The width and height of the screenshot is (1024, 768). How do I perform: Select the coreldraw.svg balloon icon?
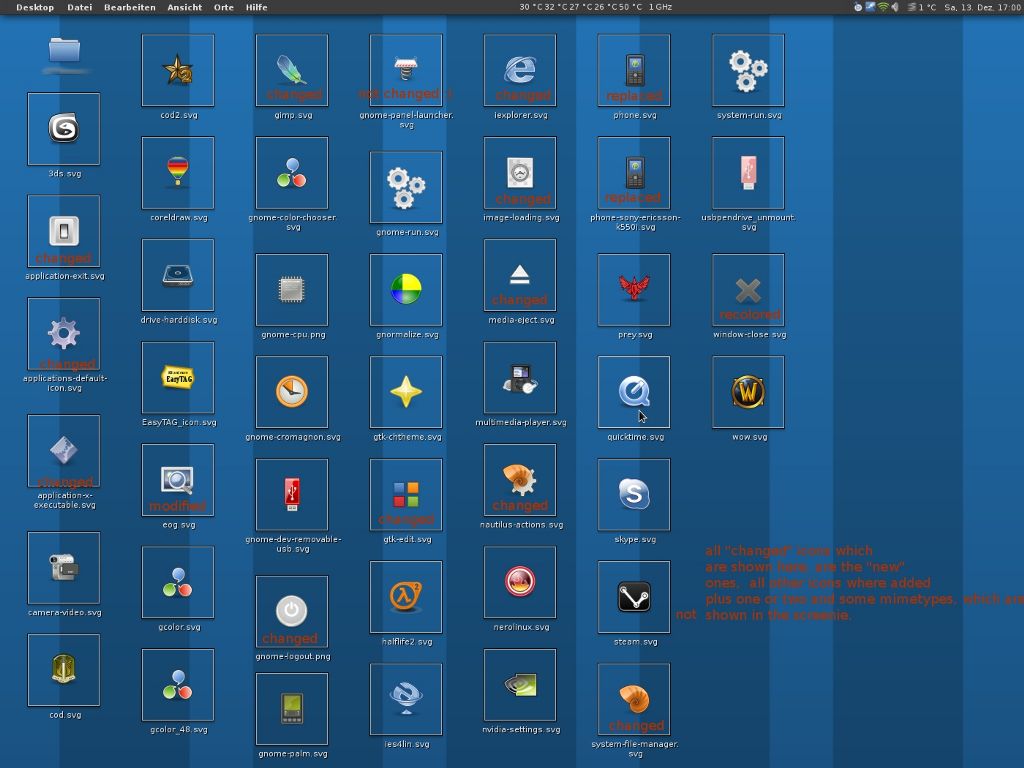tap(178, 172)
